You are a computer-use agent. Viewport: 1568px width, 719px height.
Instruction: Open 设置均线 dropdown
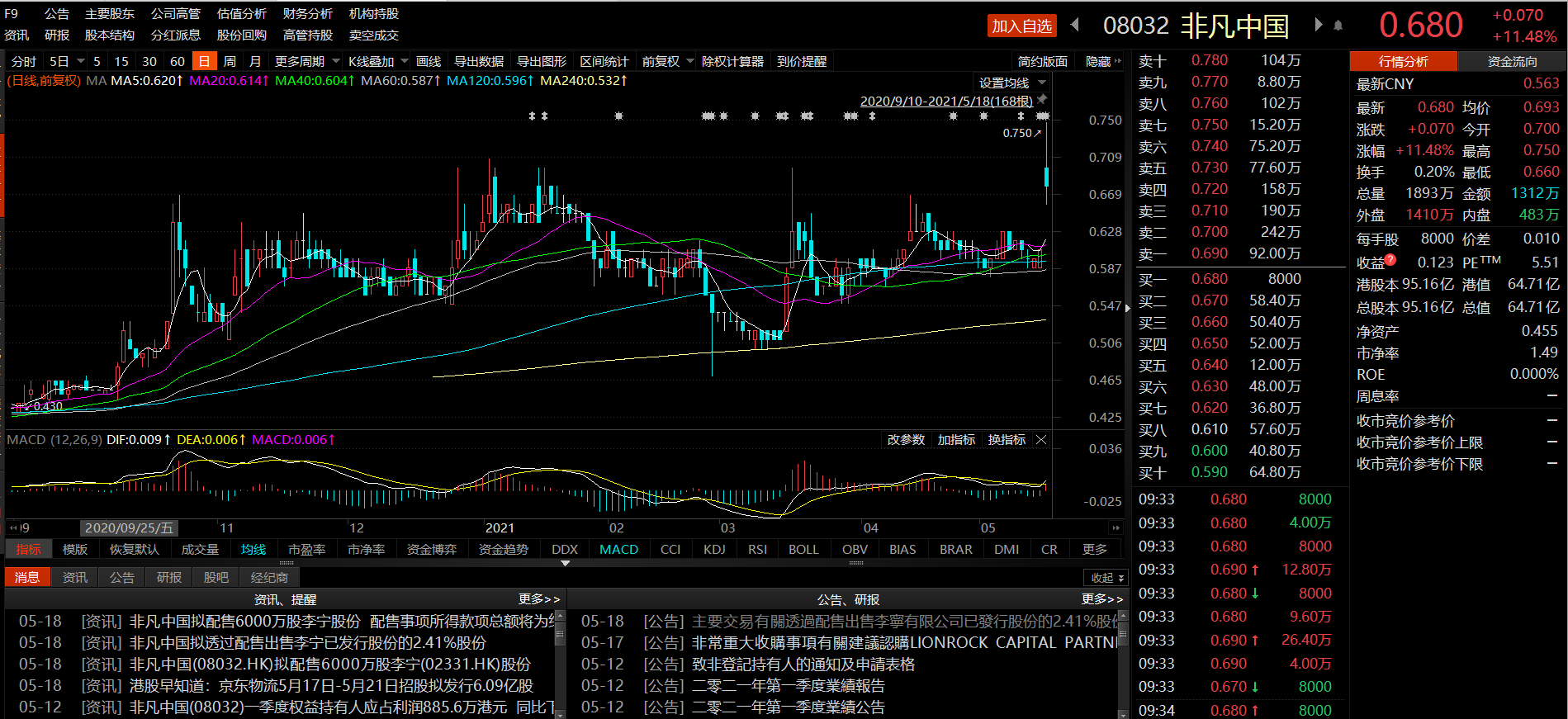point(1012,83)
